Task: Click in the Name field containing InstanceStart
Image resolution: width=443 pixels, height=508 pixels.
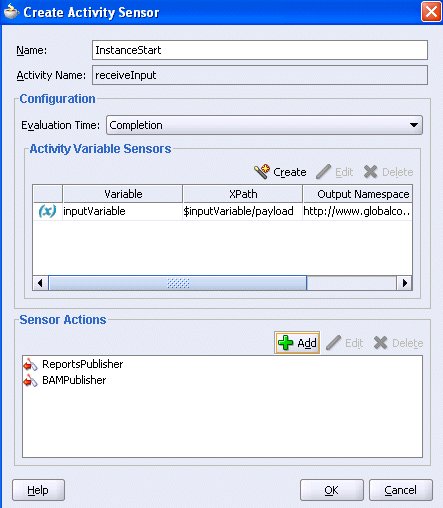Action: coord(260,50)
